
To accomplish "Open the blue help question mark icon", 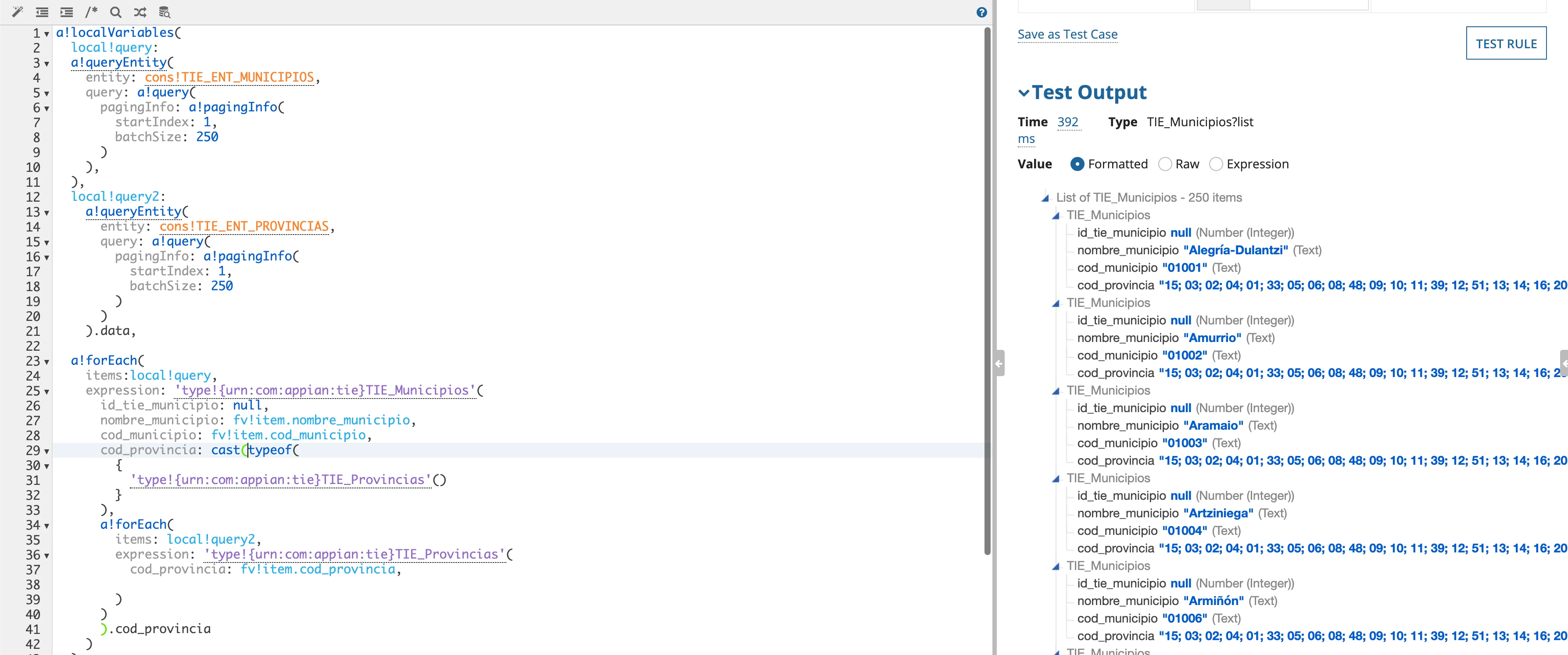I will coord(981,12).
